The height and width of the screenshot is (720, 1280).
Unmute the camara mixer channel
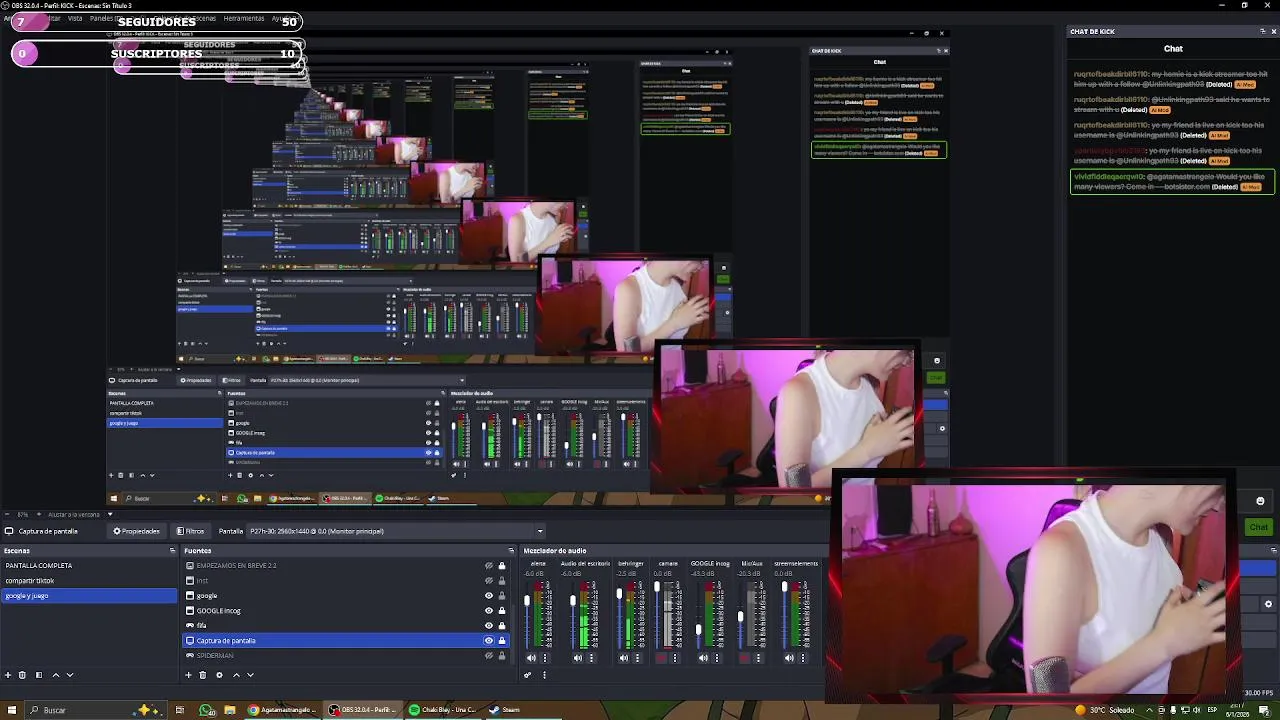click(x=661, y=658)
